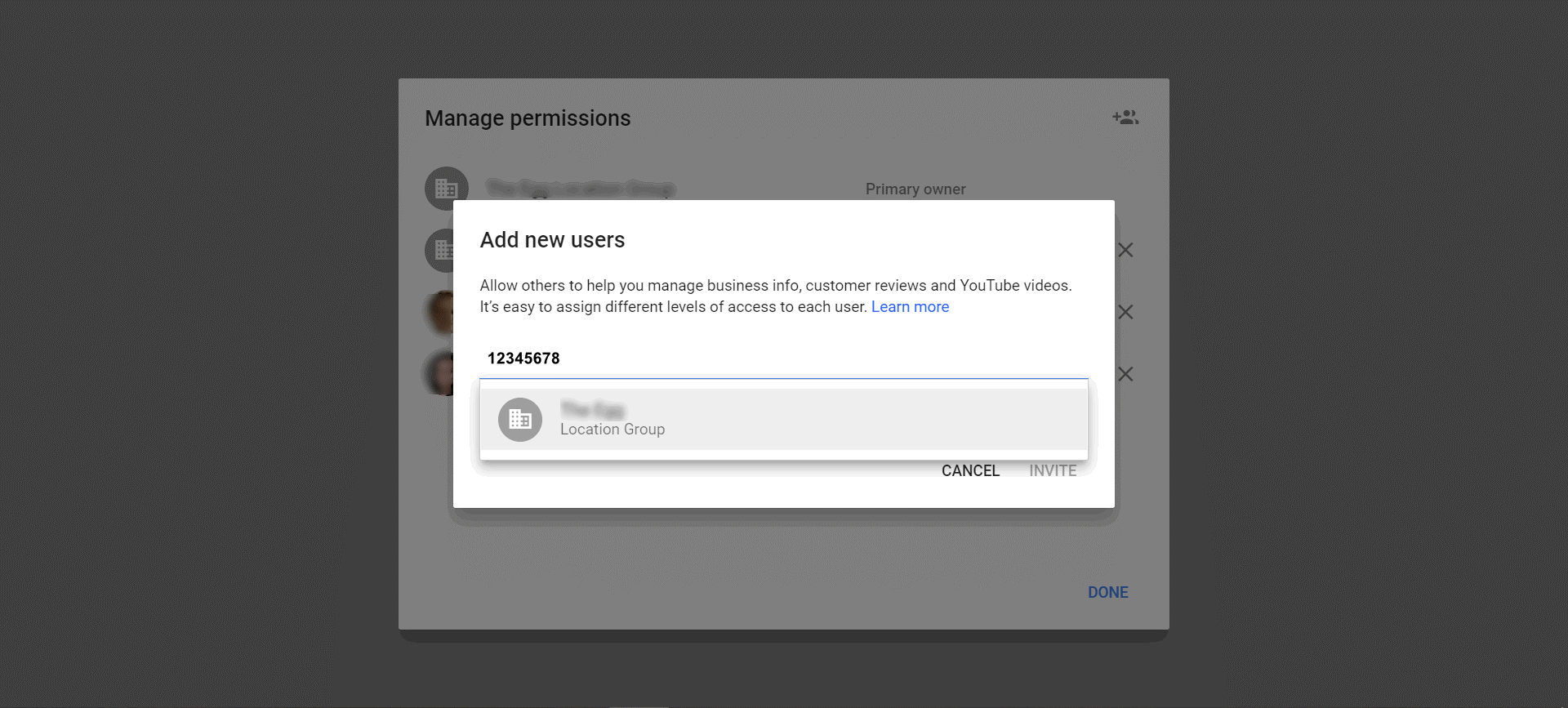Click the Primary owner role label
The width and height of the screenshot is (1568, 708).
915,189
